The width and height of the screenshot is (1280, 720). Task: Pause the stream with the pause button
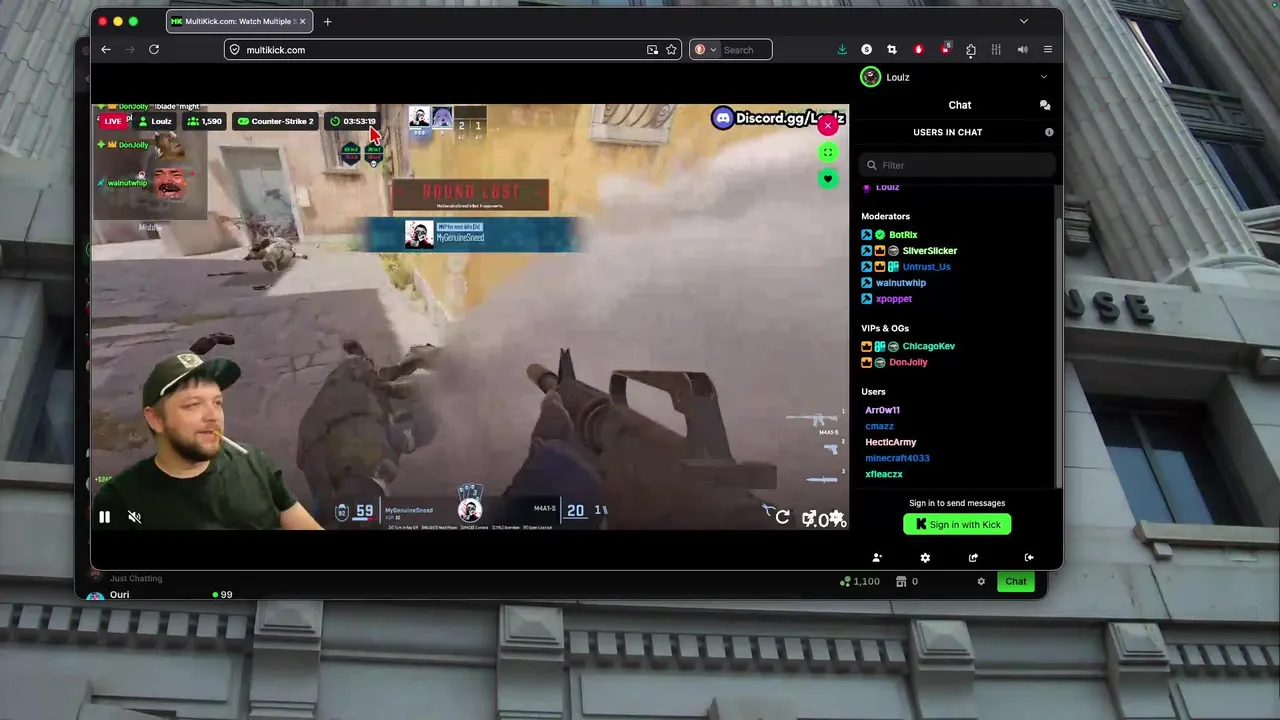[x=104, y=517]
